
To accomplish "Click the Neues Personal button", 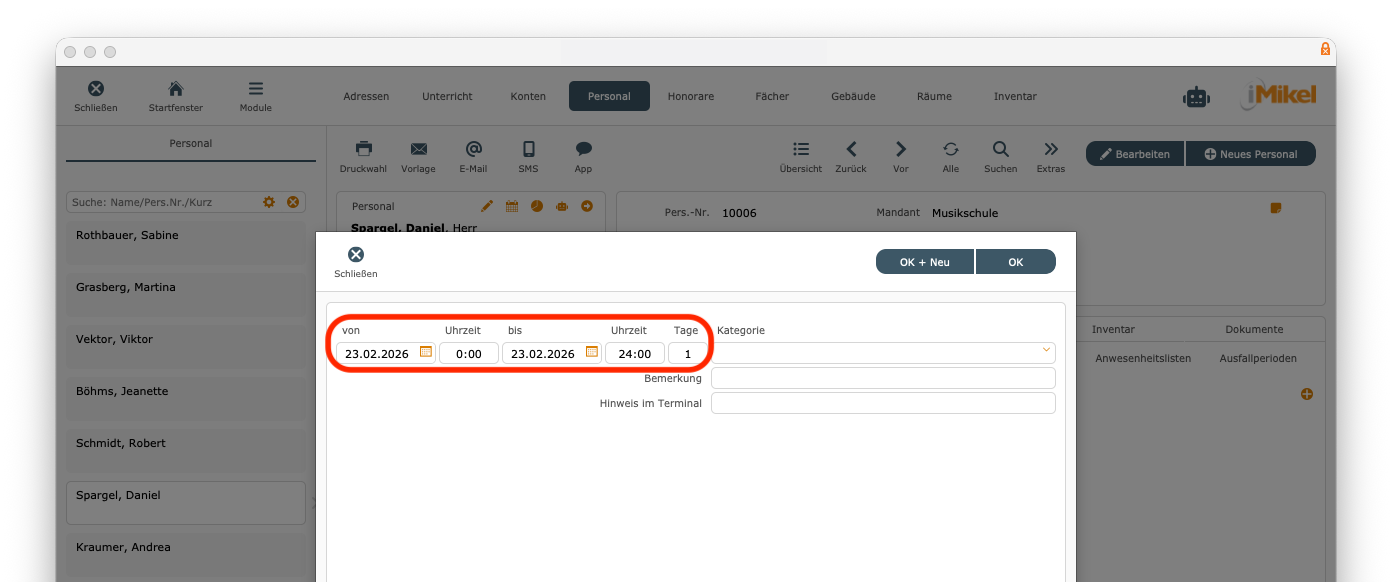I will click(1251, 154).
